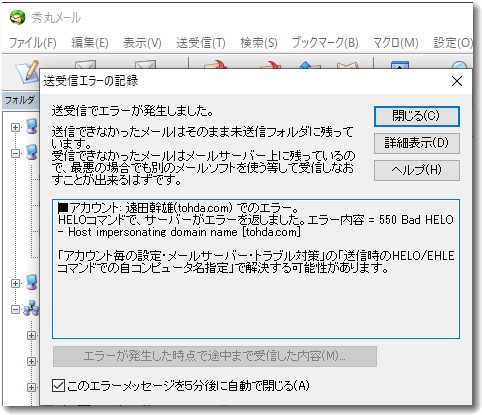Select the second account computer icon in folder tree
482x415 pixels.
[32, 153]
